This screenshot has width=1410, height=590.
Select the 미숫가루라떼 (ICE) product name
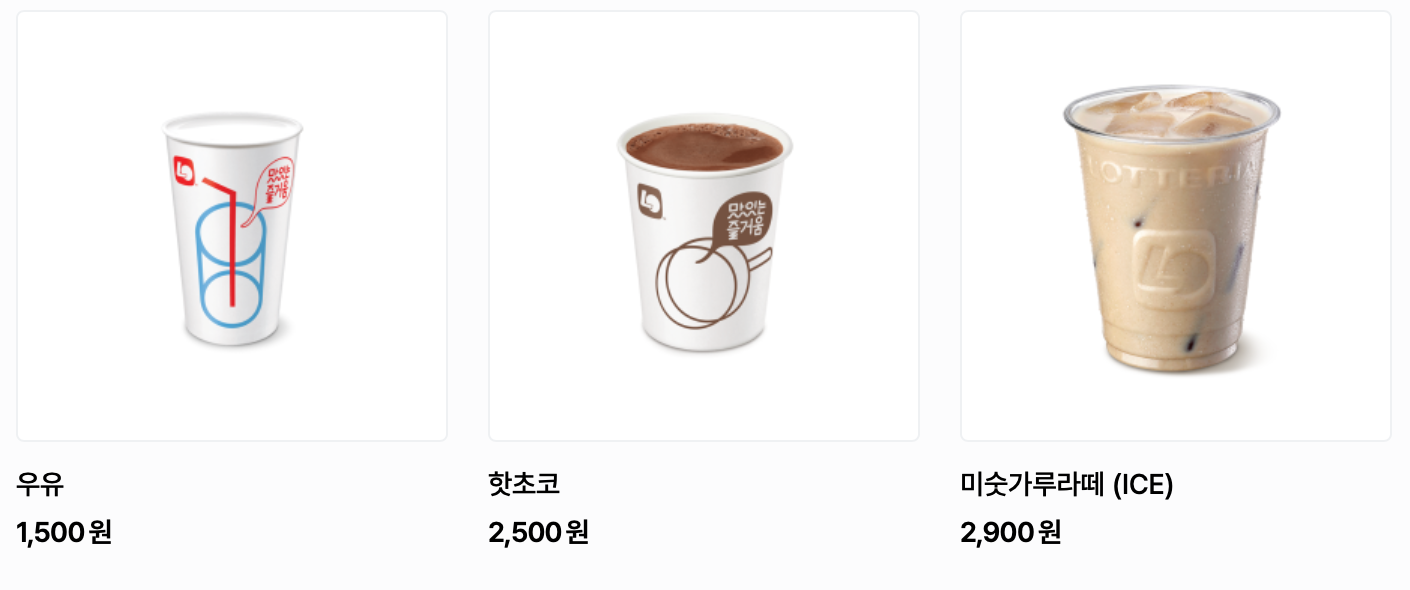pyautogui.click(x=1067, y=485)
